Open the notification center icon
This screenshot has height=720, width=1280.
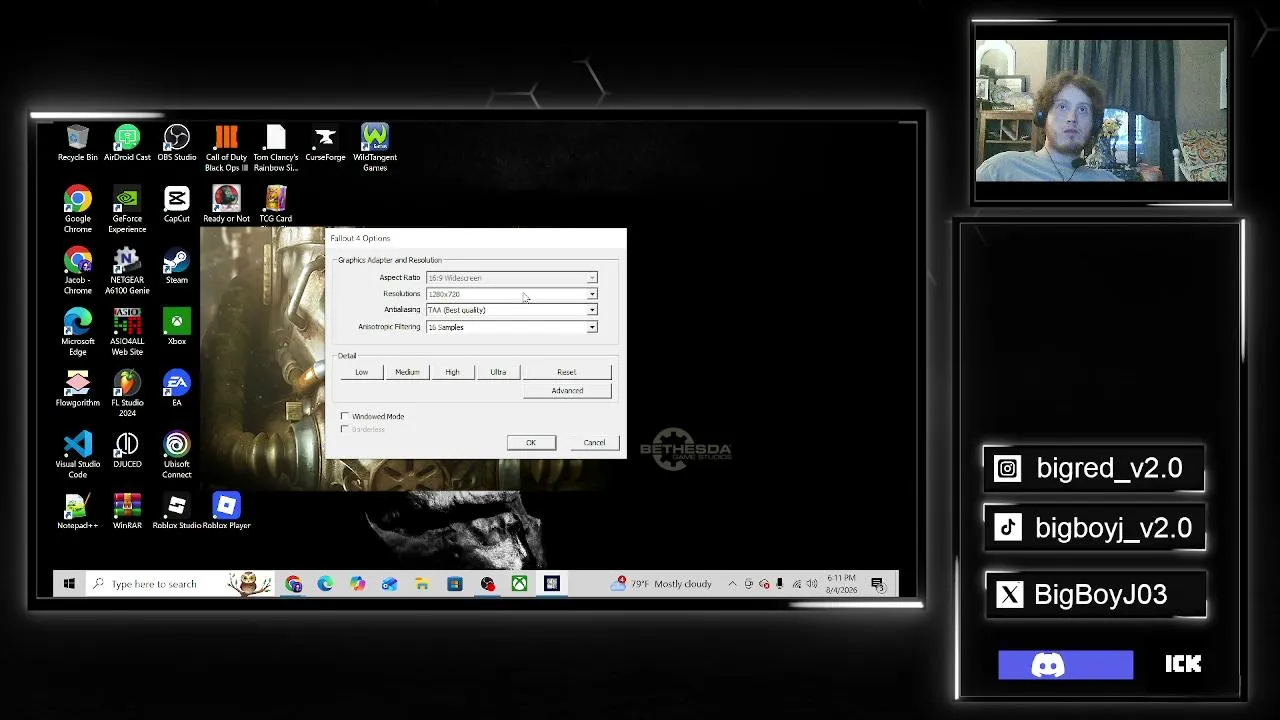coord(877,584)
